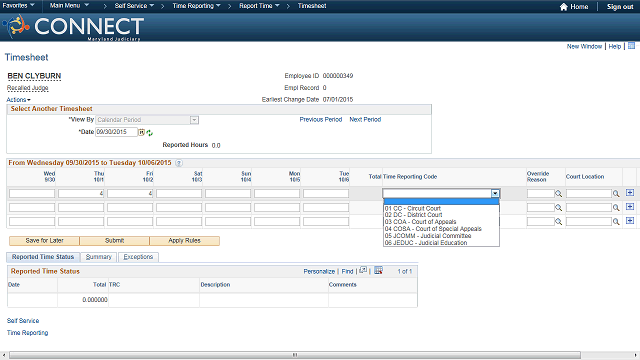Click the Find link in status grid

(x=347, y=271)
